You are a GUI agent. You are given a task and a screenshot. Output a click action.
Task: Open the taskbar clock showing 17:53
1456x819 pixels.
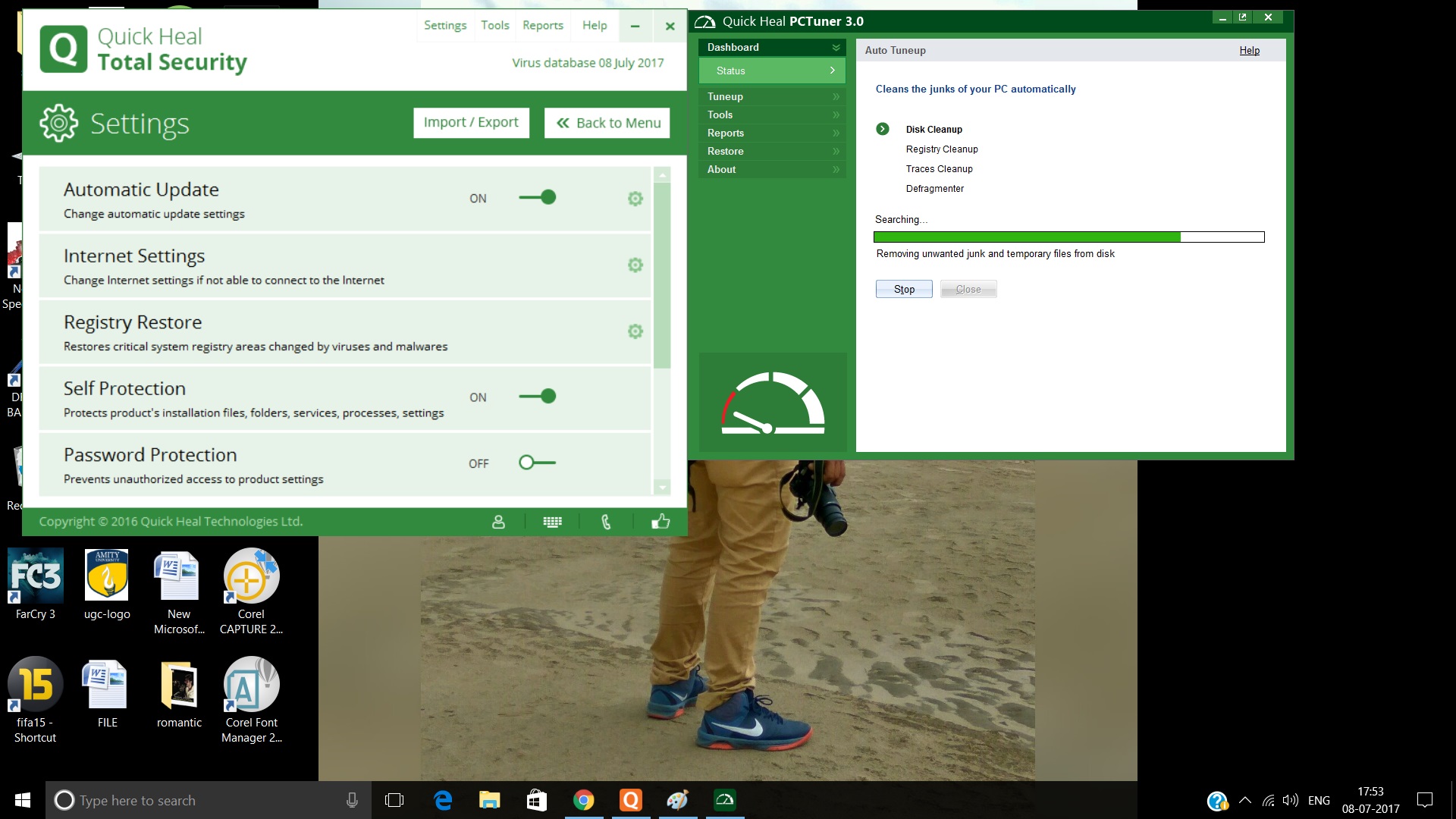tap(1370, 800)
